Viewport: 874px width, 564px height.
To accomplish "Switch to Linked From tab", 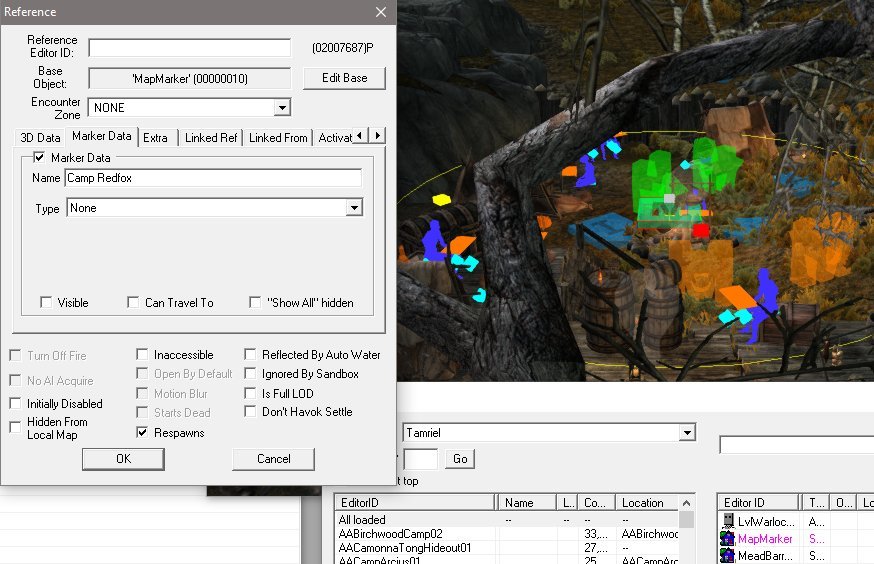I will (x=278, y=138).
